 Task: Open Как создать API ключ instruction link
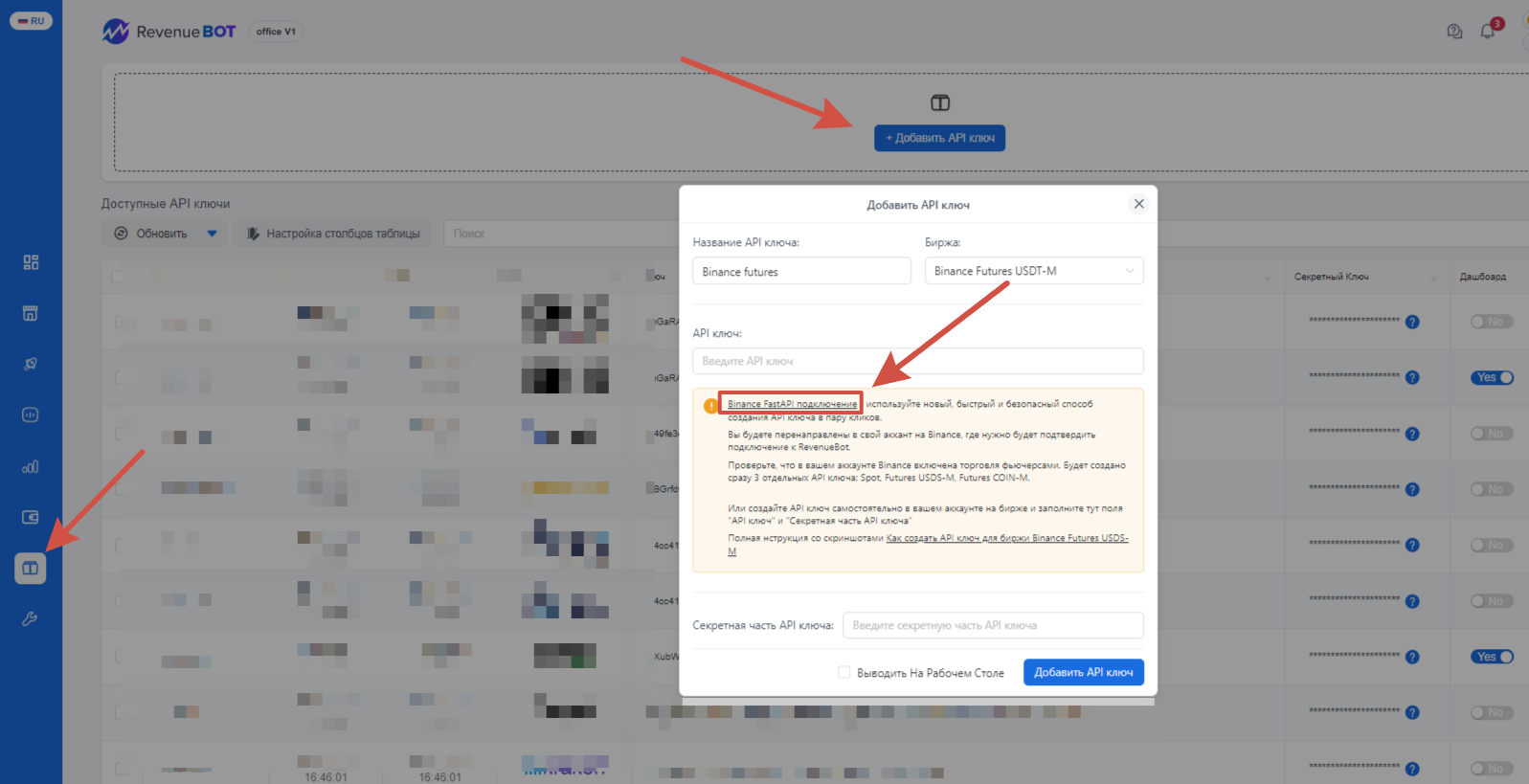point(1007,538)
